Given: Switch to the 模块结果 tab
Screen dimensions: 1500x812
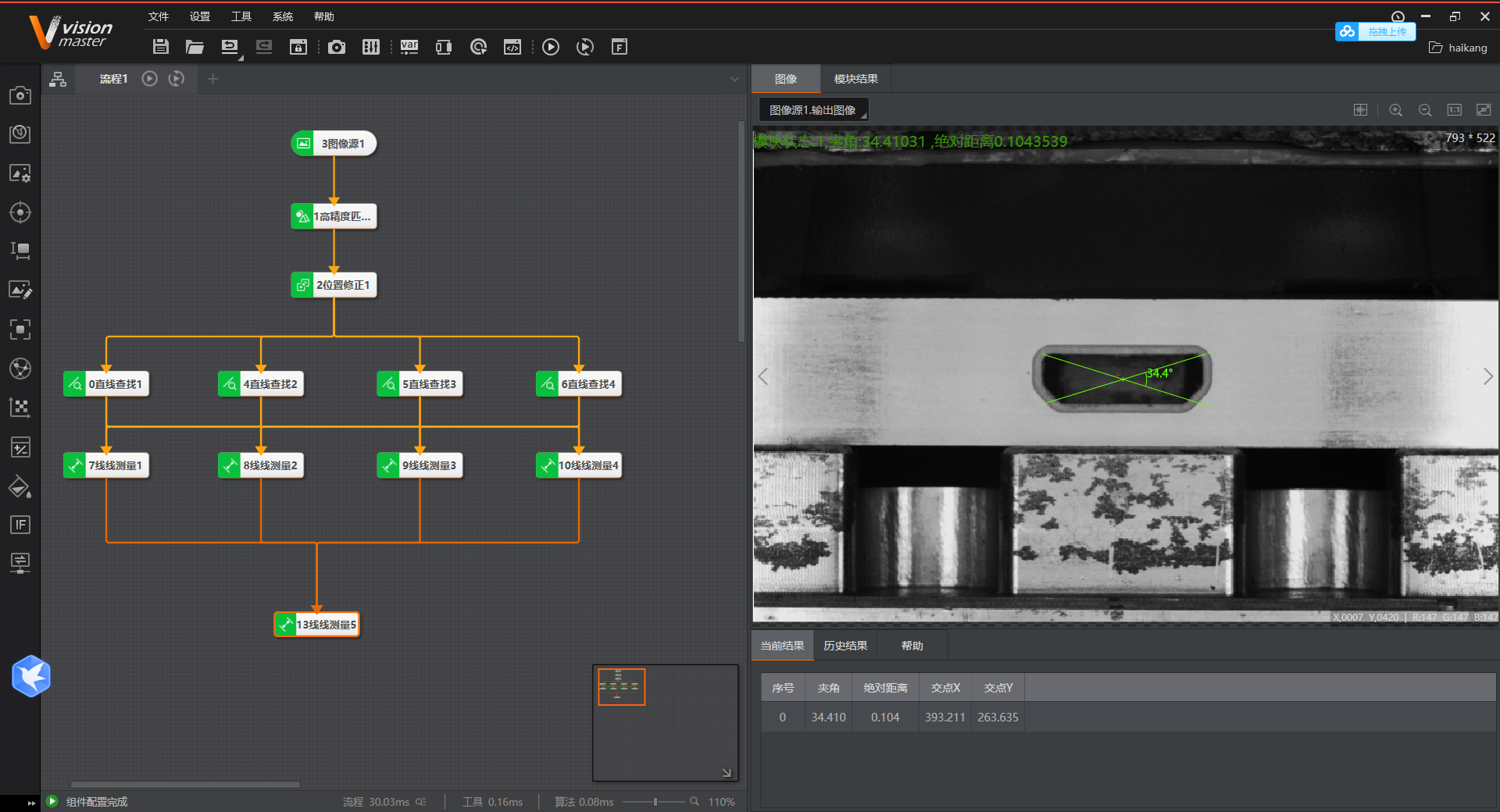Looking at the screenshot, I should 855,79.
